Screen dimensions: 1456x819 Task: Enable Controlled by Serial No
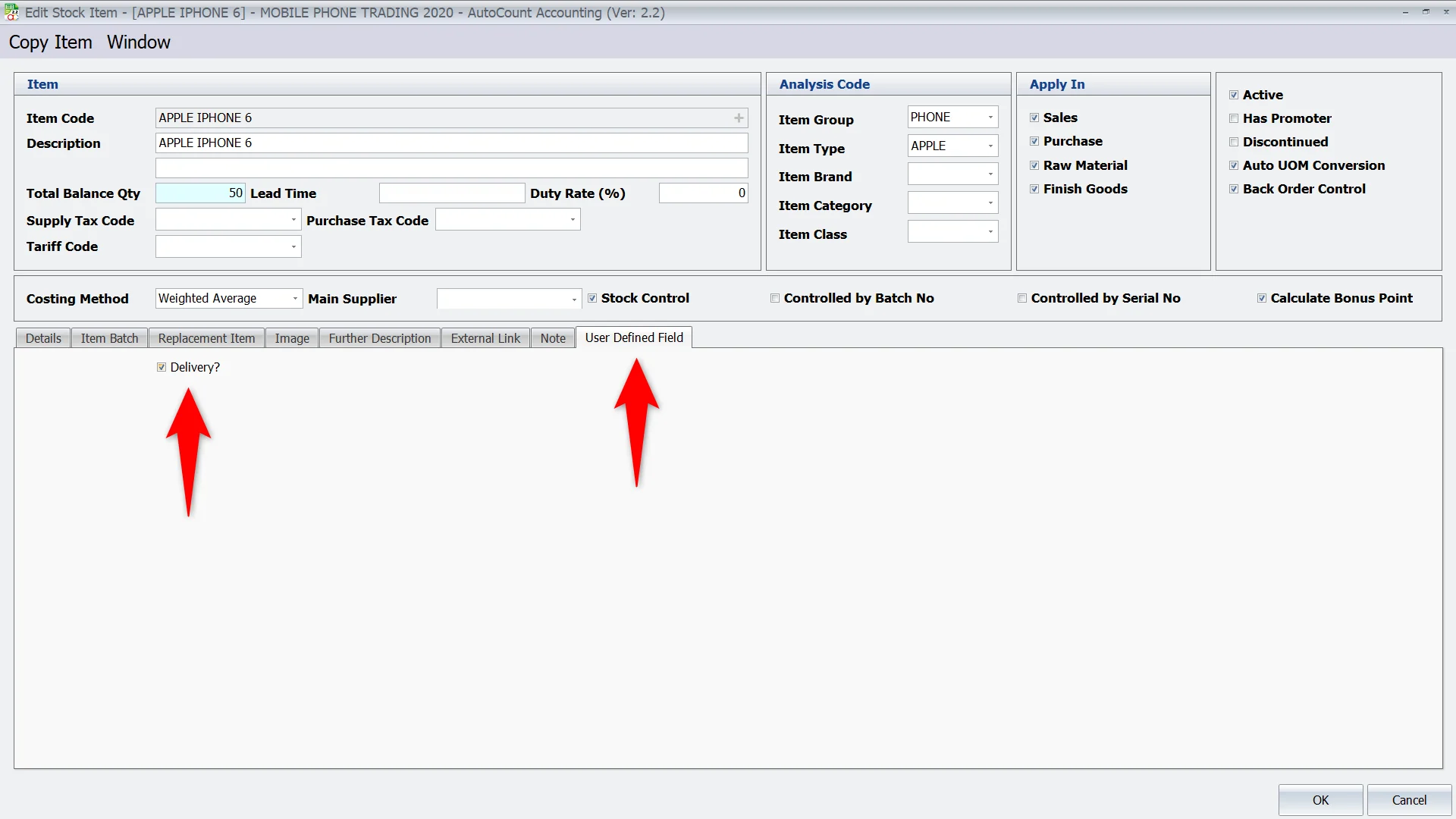[x=1022, y=298]
